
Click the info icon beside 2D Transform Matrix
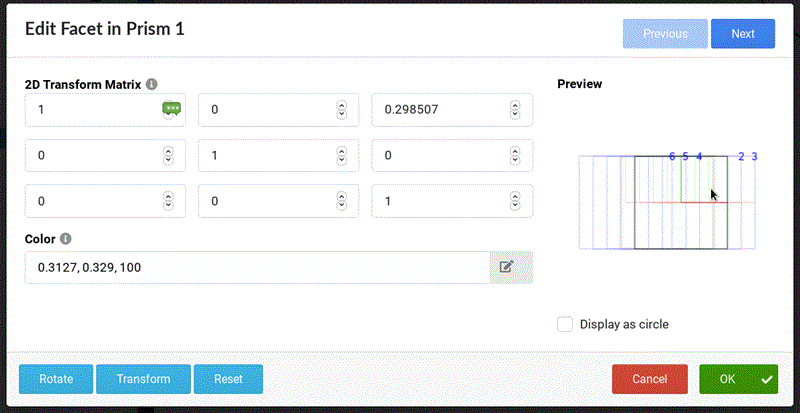[151, 85]
